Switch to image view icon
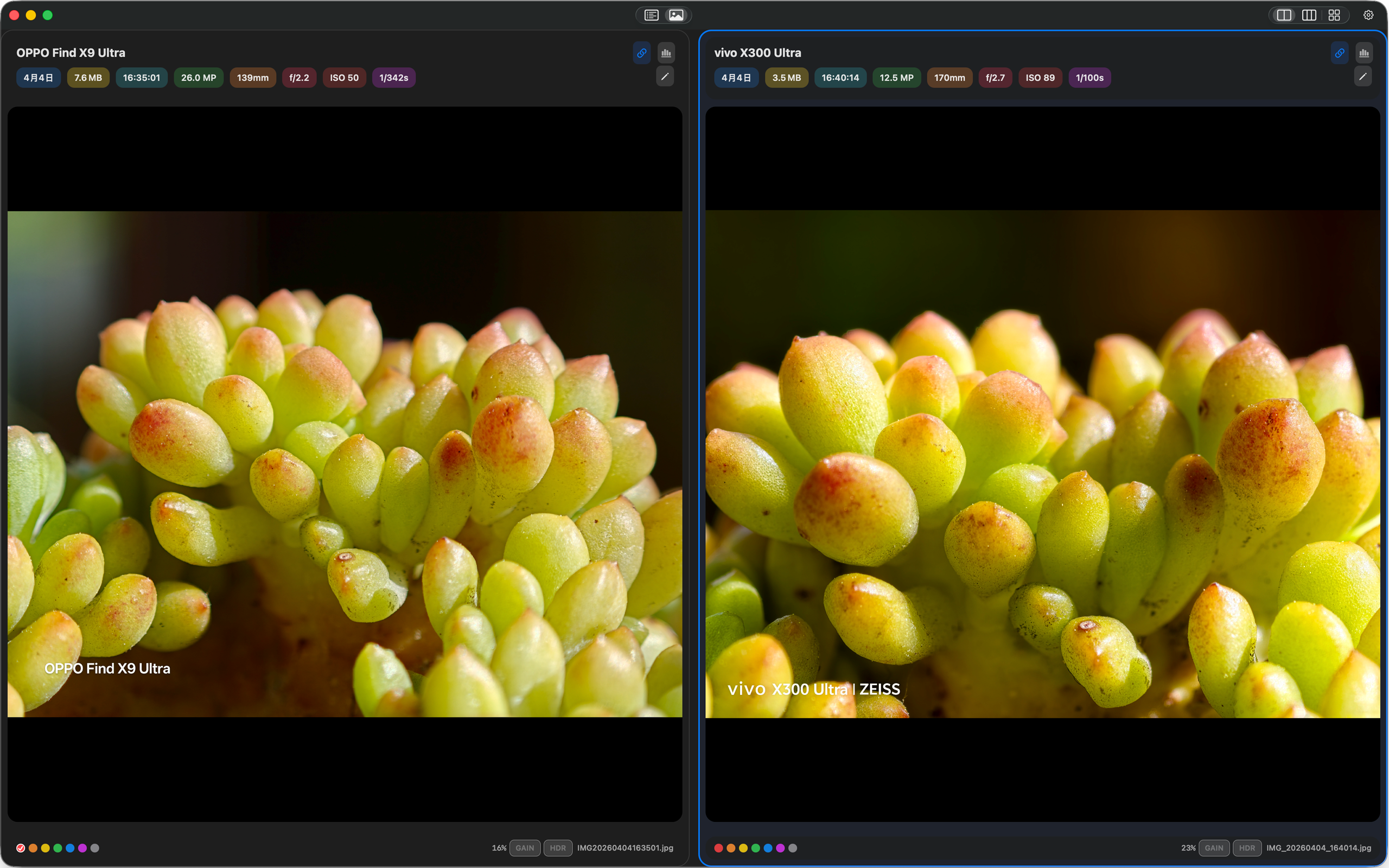 [x=676, y=15]
